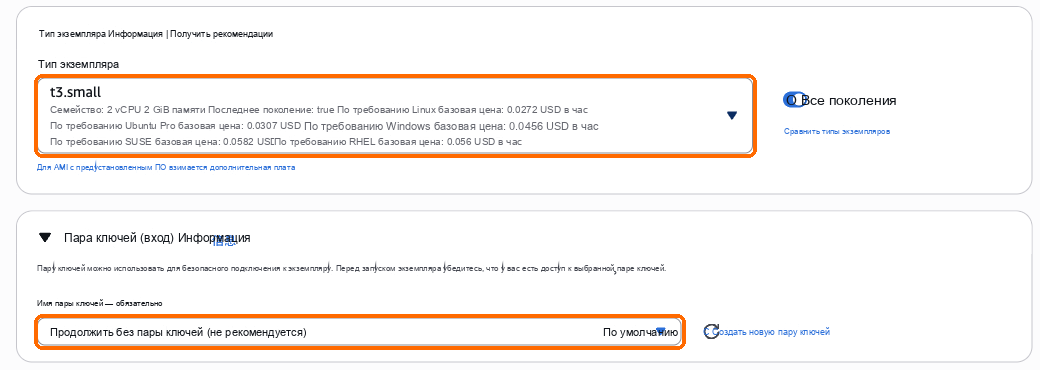Screen dimensions: 1040x370
Task: Open the key pair name dropdown
Action: coord(359,332)
